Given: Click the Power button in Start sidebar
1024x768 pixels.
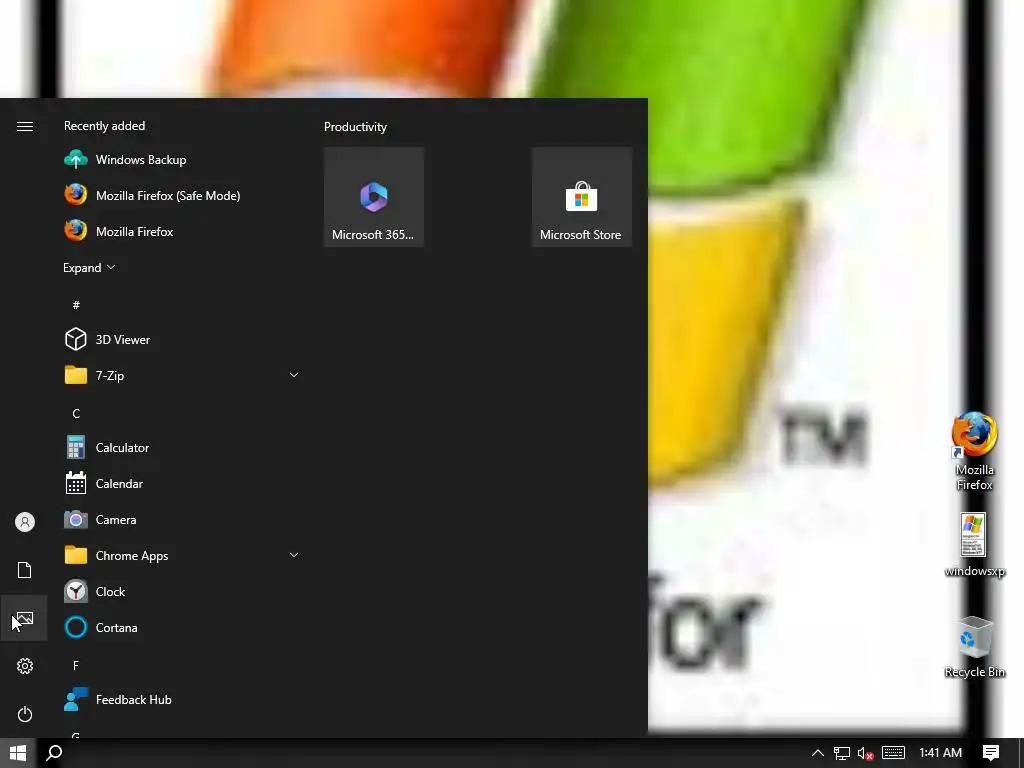Looking at the screenshot, I should click(x=24, y=714).
